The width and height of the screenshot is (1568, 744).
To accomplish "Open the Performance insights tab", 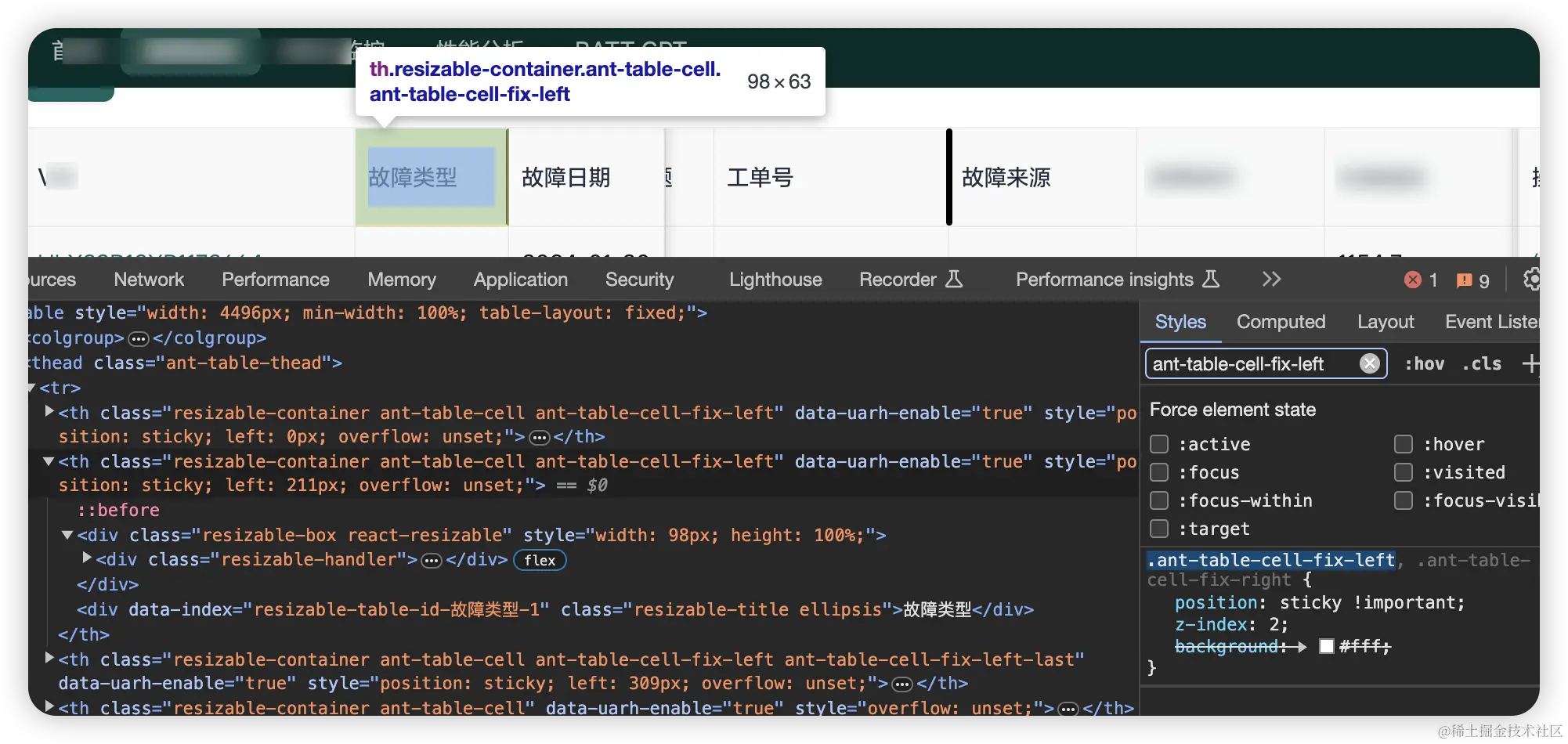I will pyautogui.click(x=1104, y=280).
